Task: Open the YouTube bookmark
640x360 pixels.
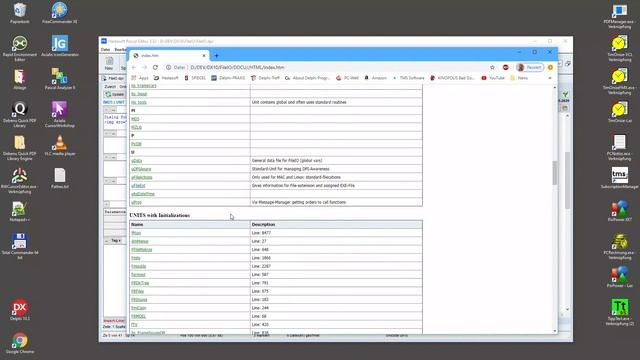Action: point(493,78)
